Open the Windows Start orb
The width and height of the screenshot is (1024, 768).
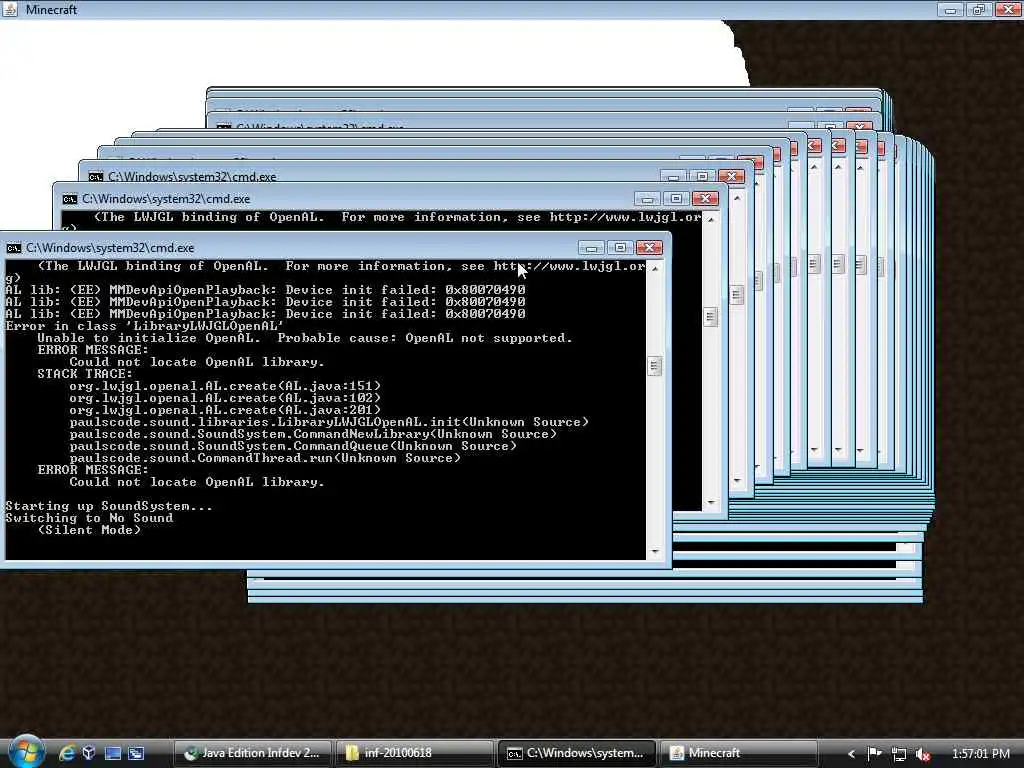point(26,751)
